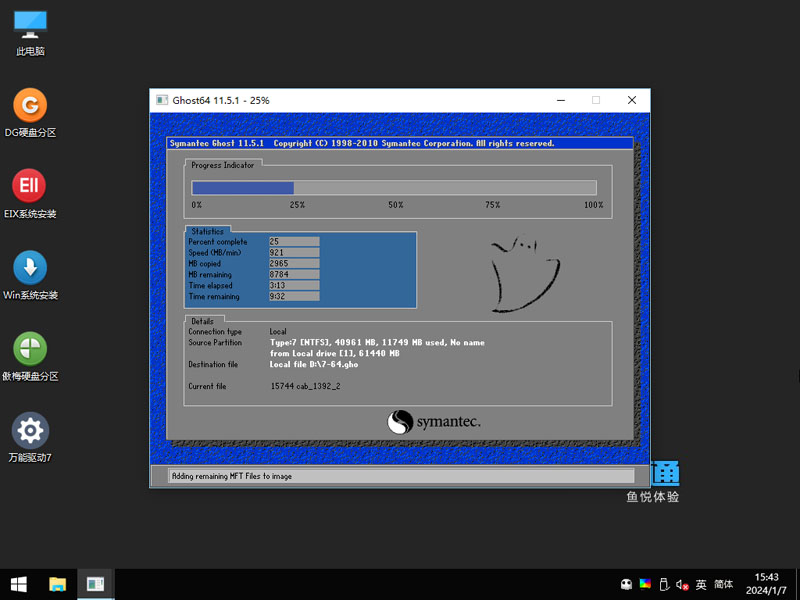
Task: Click the "from Local drive [1], 61440 MB" line
Action: pos(335,354)
